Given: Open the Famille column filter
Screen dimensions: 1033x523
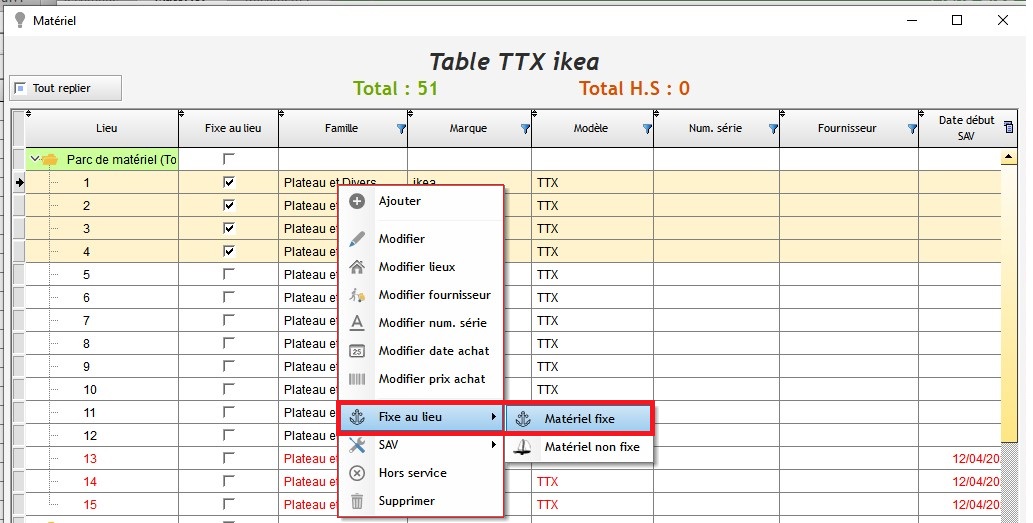Looking at the screenshot, I should click(401, 129).
